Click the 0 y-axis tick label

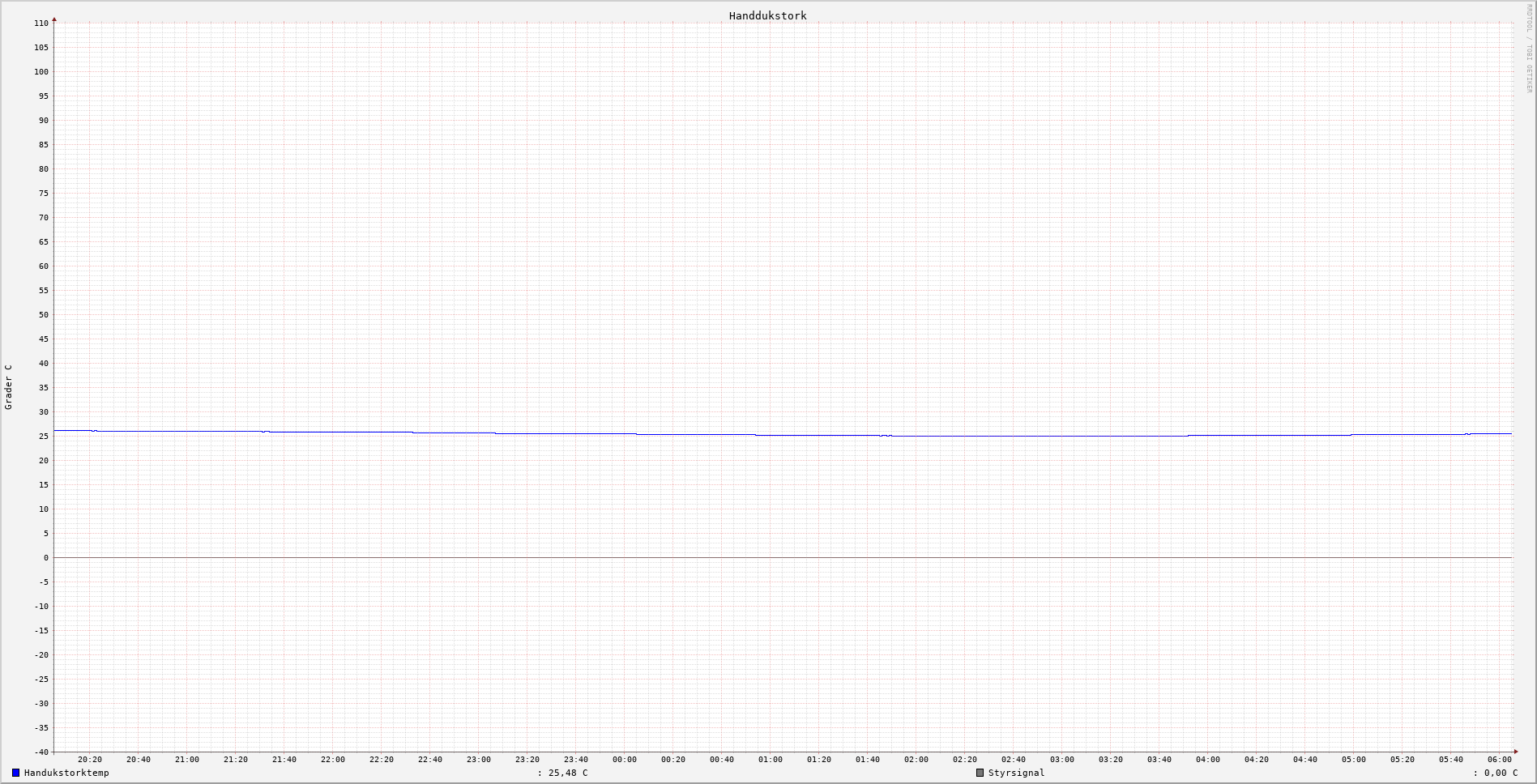pyautogui.click(x=45, y=558)
